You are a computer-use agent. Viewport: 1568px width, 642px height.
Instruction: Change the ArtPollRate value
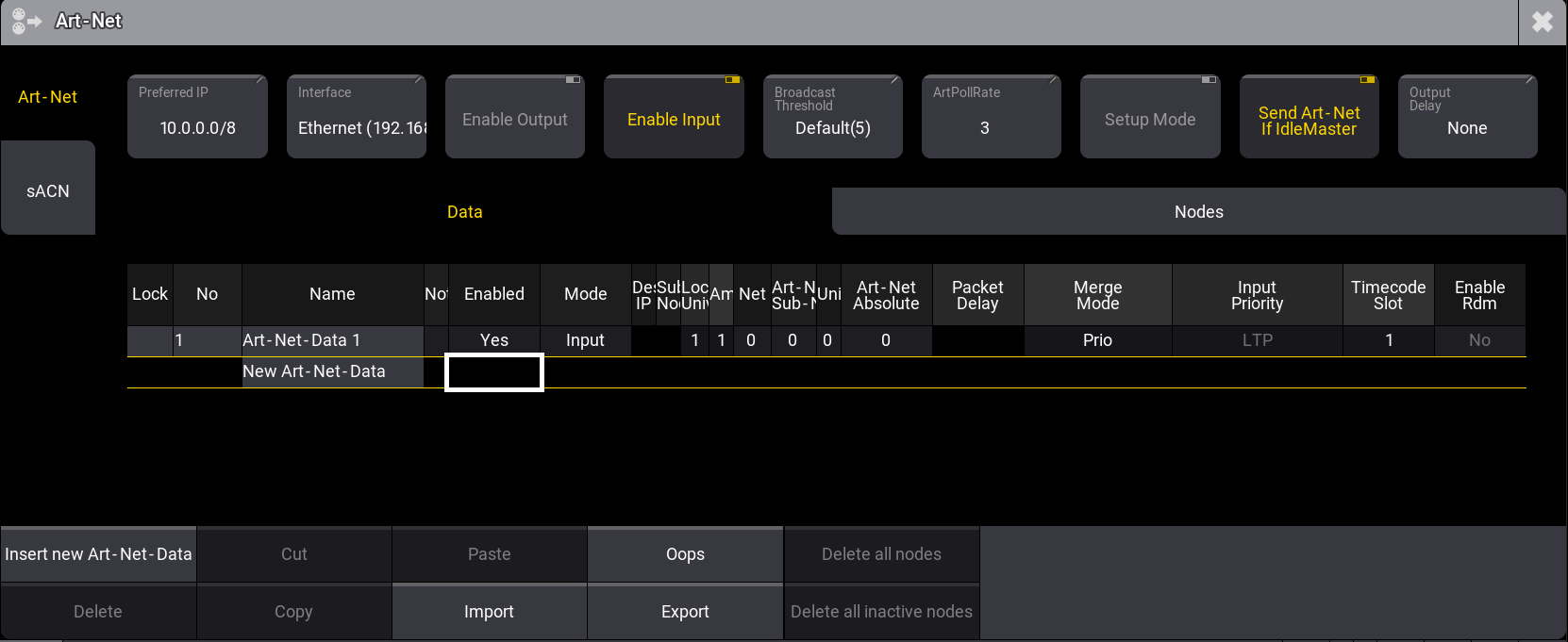click(x=991, y=118)
